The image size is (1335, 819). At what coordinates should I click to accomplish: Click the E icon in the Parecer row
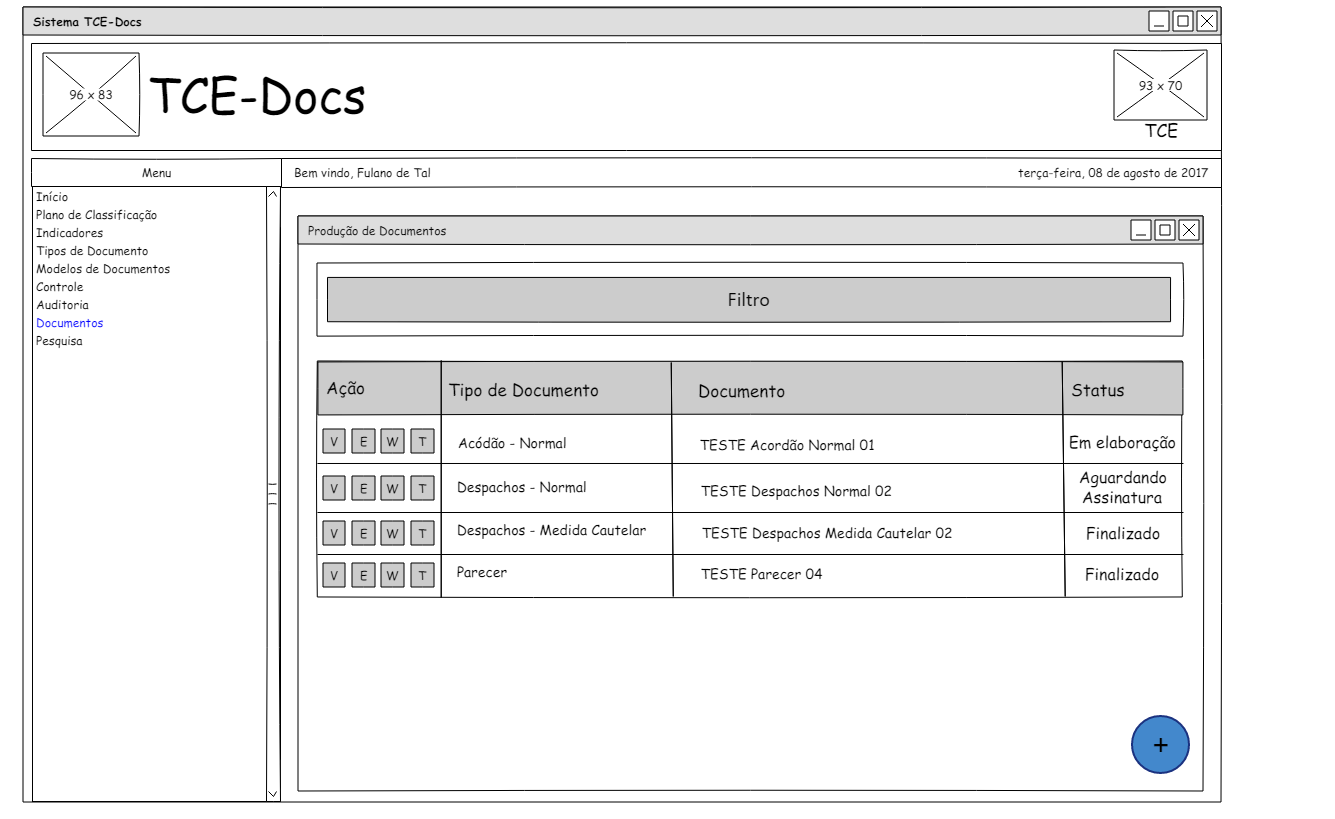pos(363,575)
